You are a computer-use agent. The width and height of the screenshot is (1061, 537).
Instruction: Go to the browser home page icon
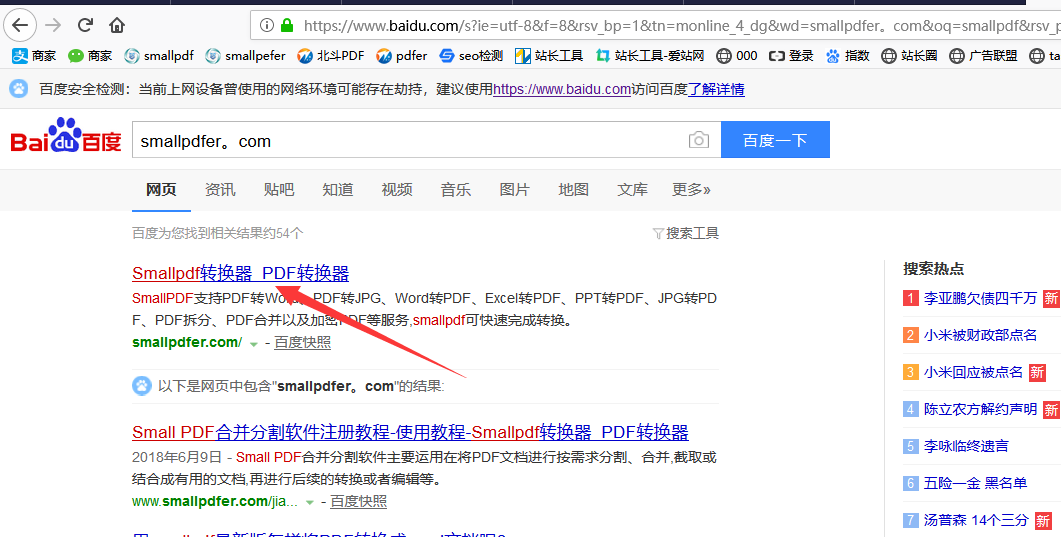(117, 26)
